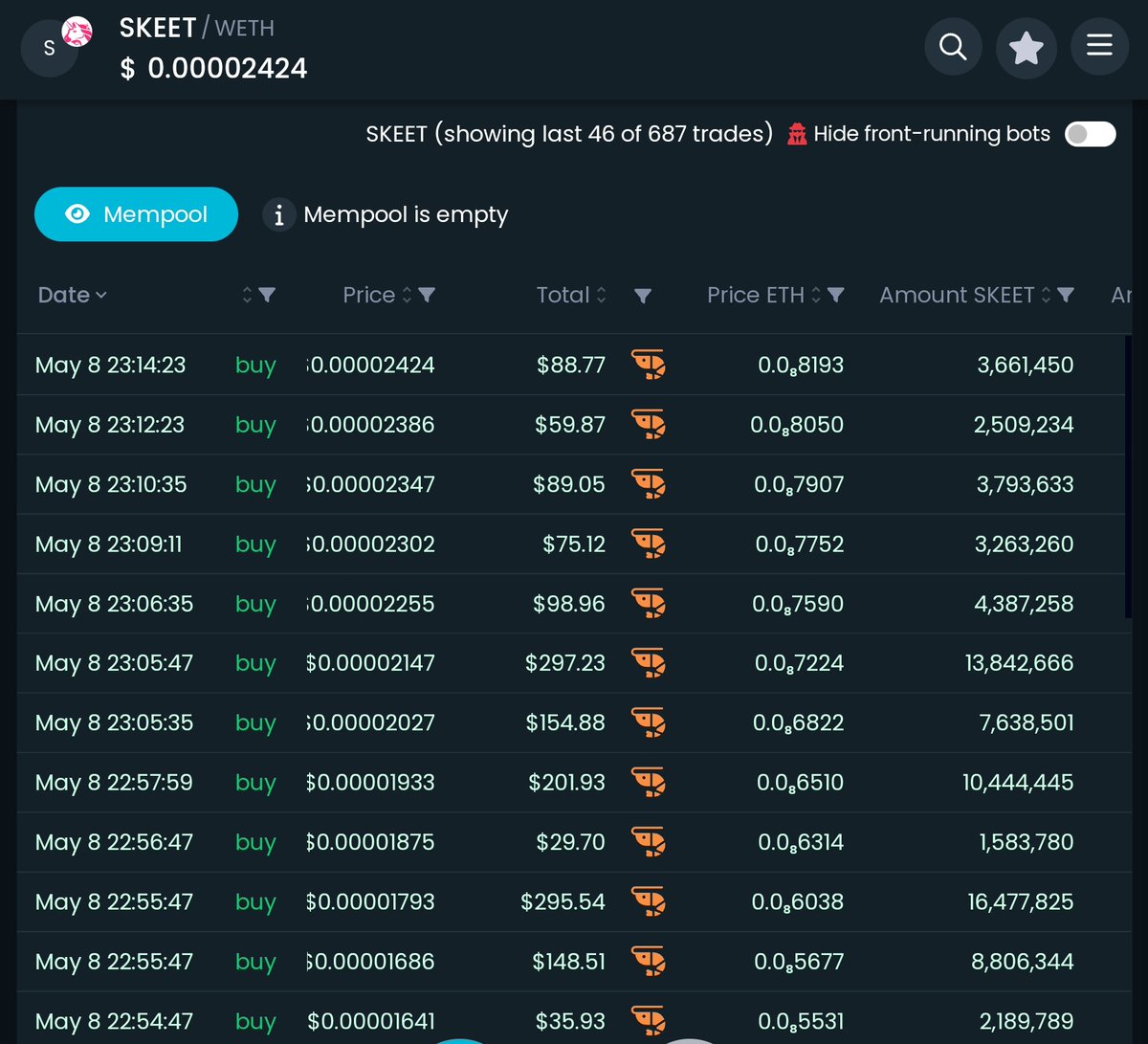The width and height of the screenshot is (1148, 1044).
Task: Select trade dated May 8 23:14:23
Action: [110, 365]
